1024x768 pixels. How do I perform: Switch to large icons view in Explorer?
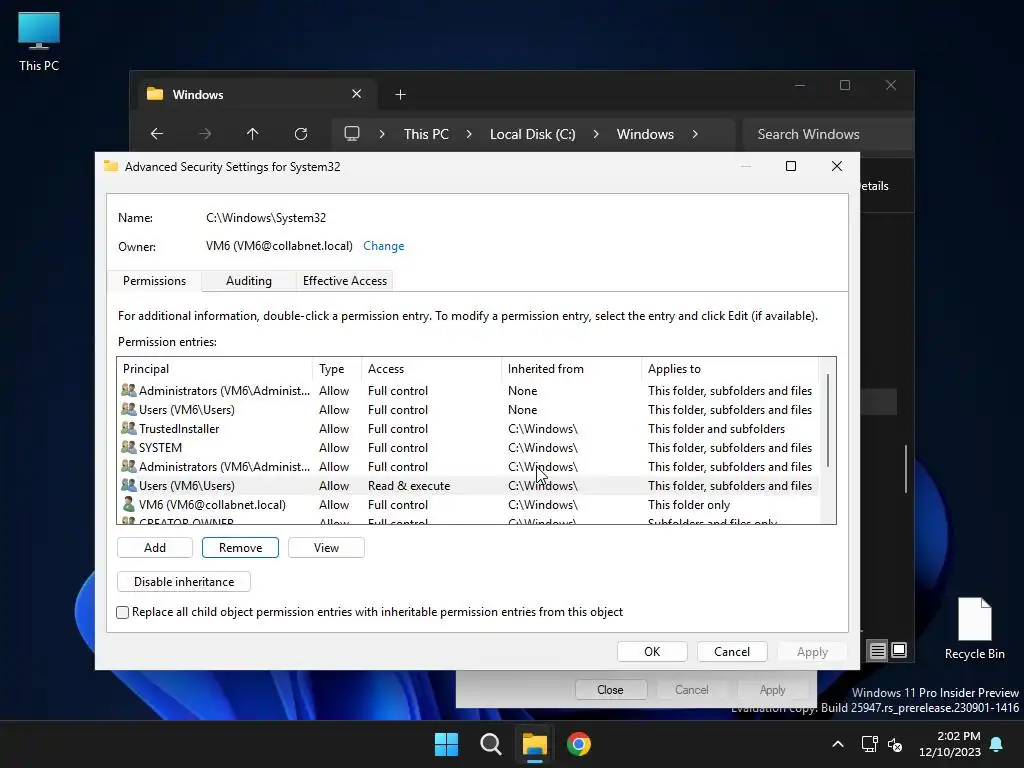click(x=899, y=650)
